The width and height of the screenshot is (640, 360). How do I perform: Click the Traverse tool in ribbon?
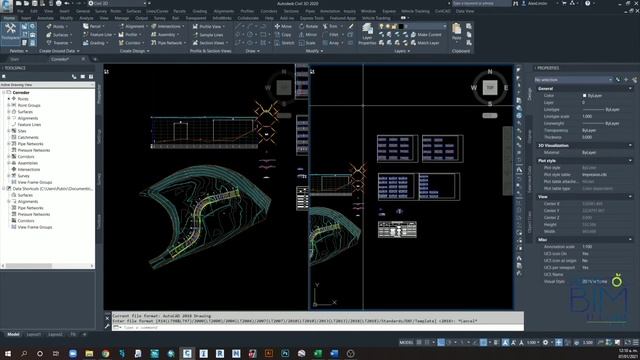point(58,43)
